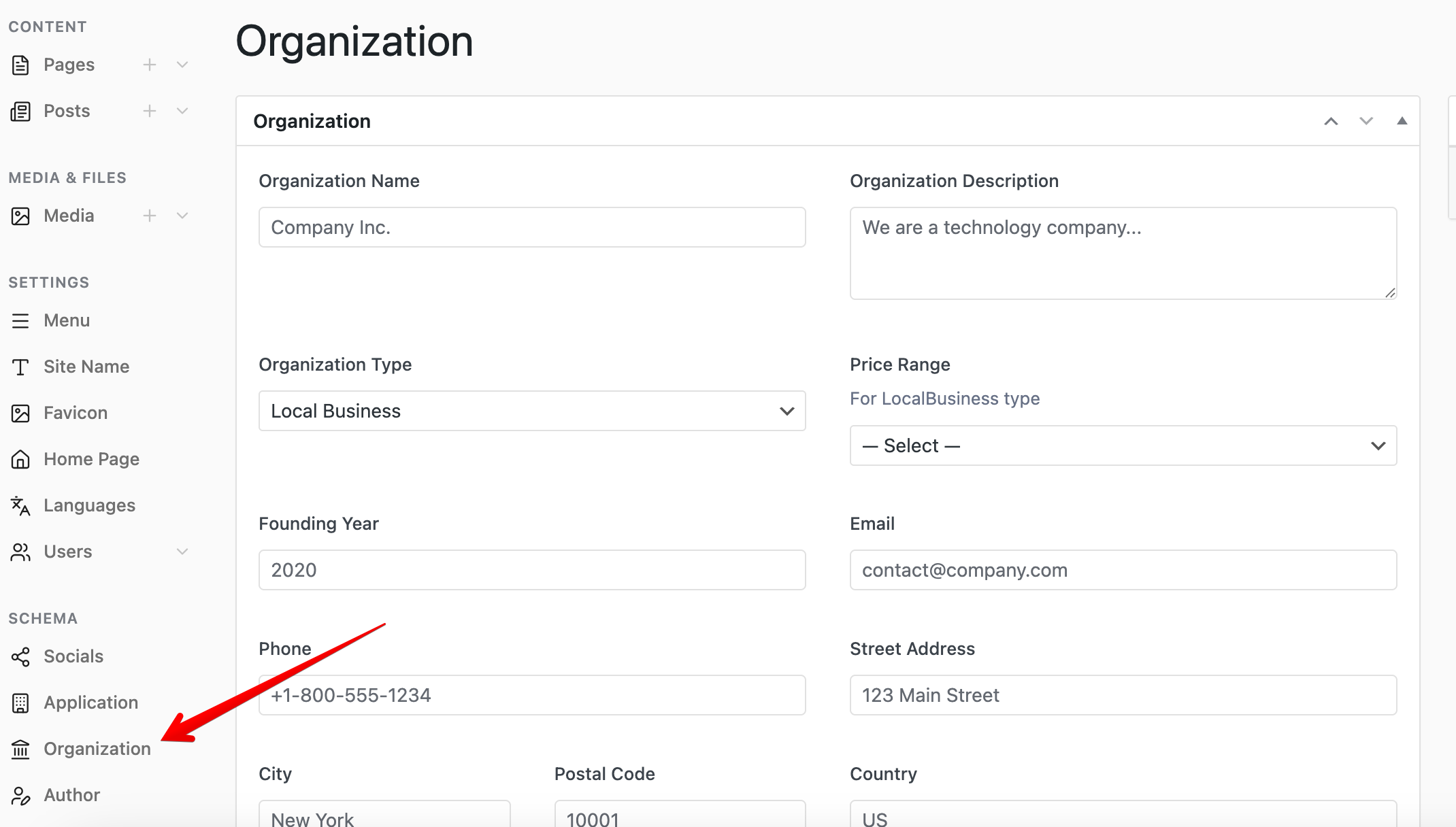Move Organization panel up with arrow
This screenshot has height=827, width=1456.
(1331, 121)
